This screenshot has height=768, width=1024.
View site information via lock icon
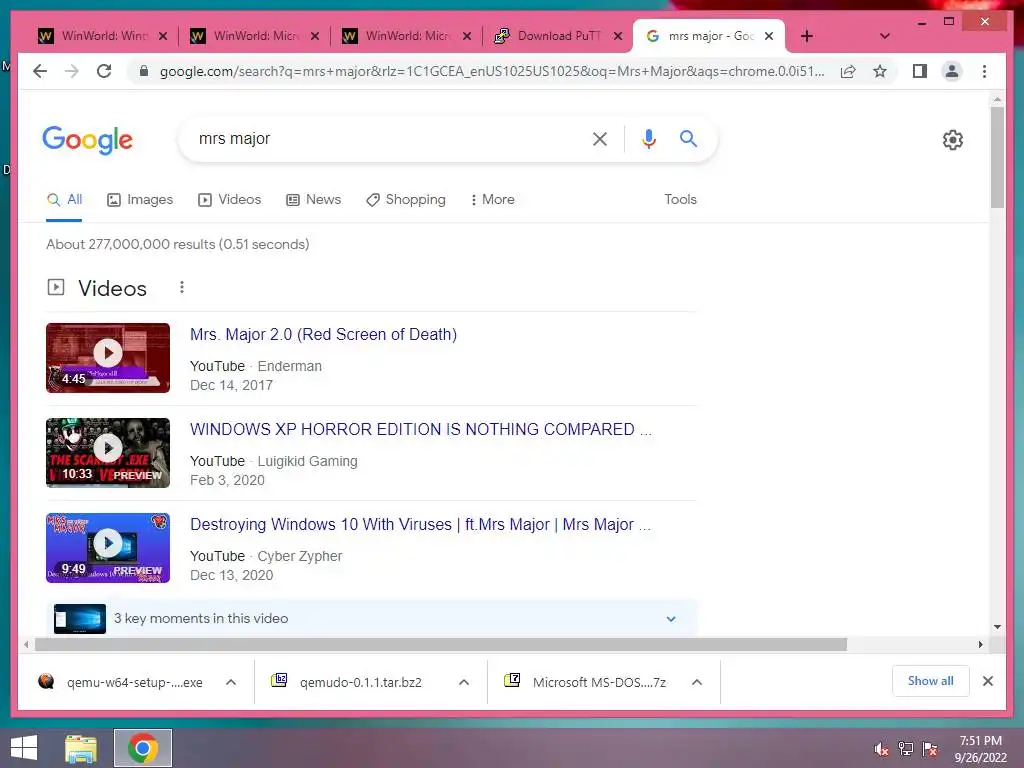(144, 71)
